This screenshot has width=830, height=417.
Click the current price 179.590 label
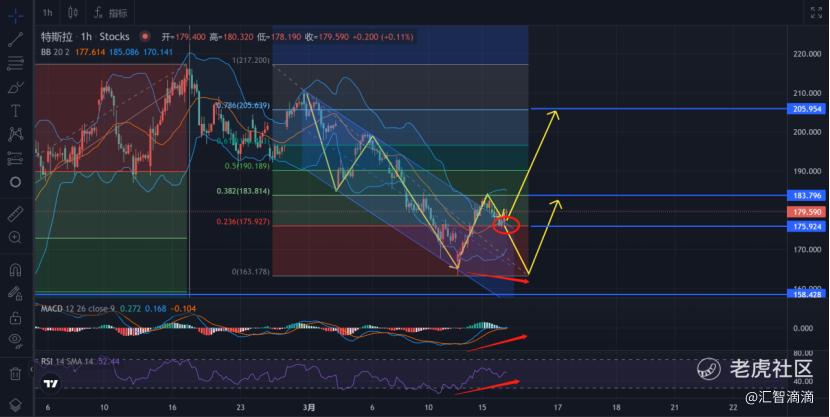pyautogui.click(x=807, y=212)
